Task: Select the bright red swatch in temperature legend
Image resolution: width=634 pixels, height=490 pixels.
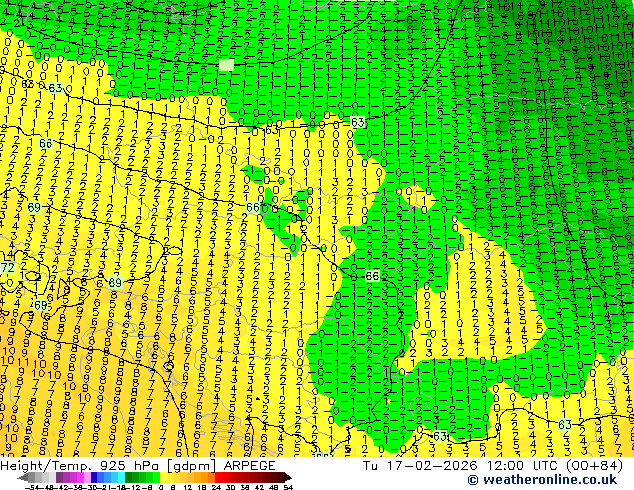Action: [219, 477]
